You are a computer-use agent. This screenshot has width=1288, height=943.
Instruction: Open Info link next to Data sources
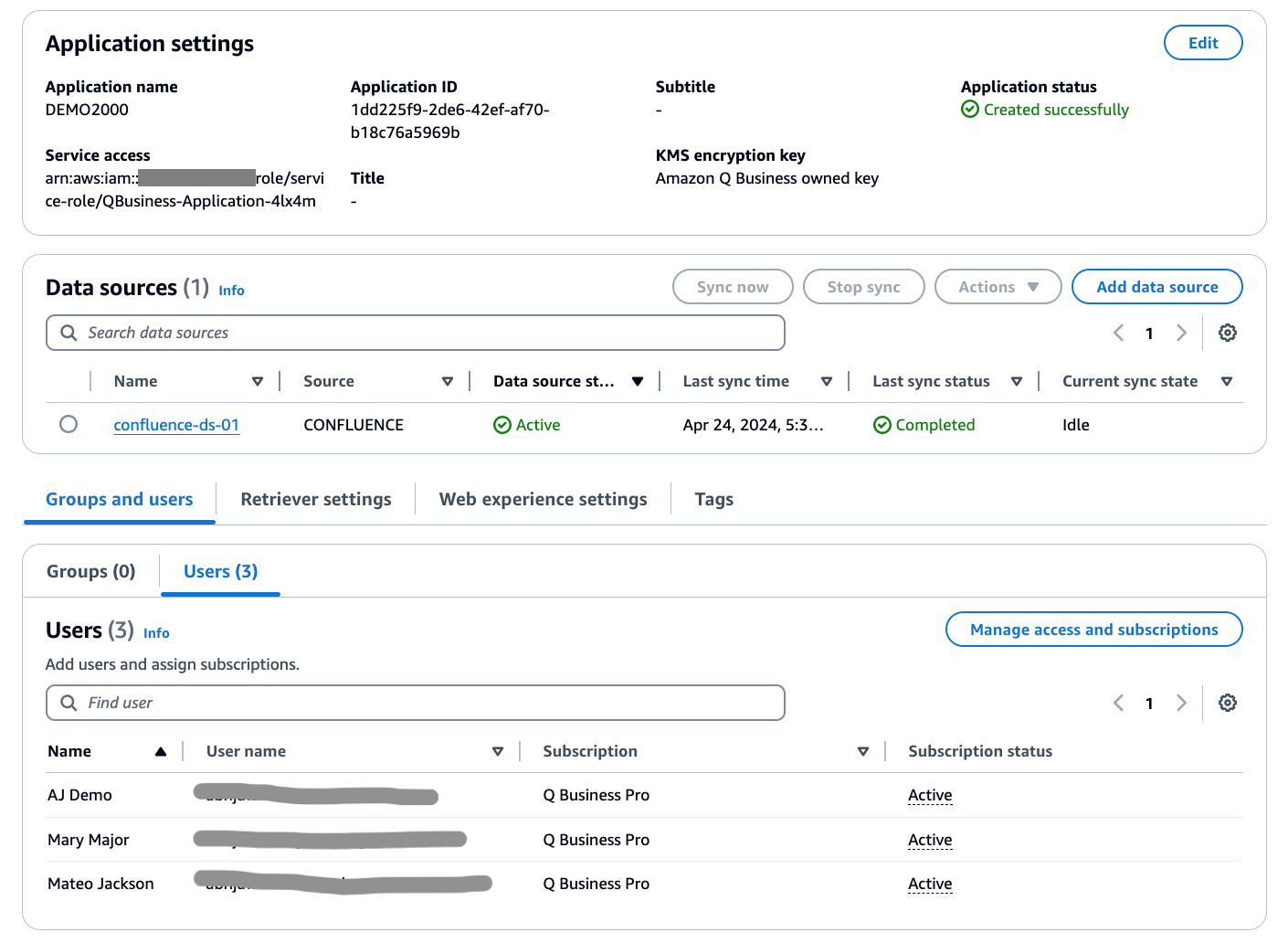pos(231,291)
